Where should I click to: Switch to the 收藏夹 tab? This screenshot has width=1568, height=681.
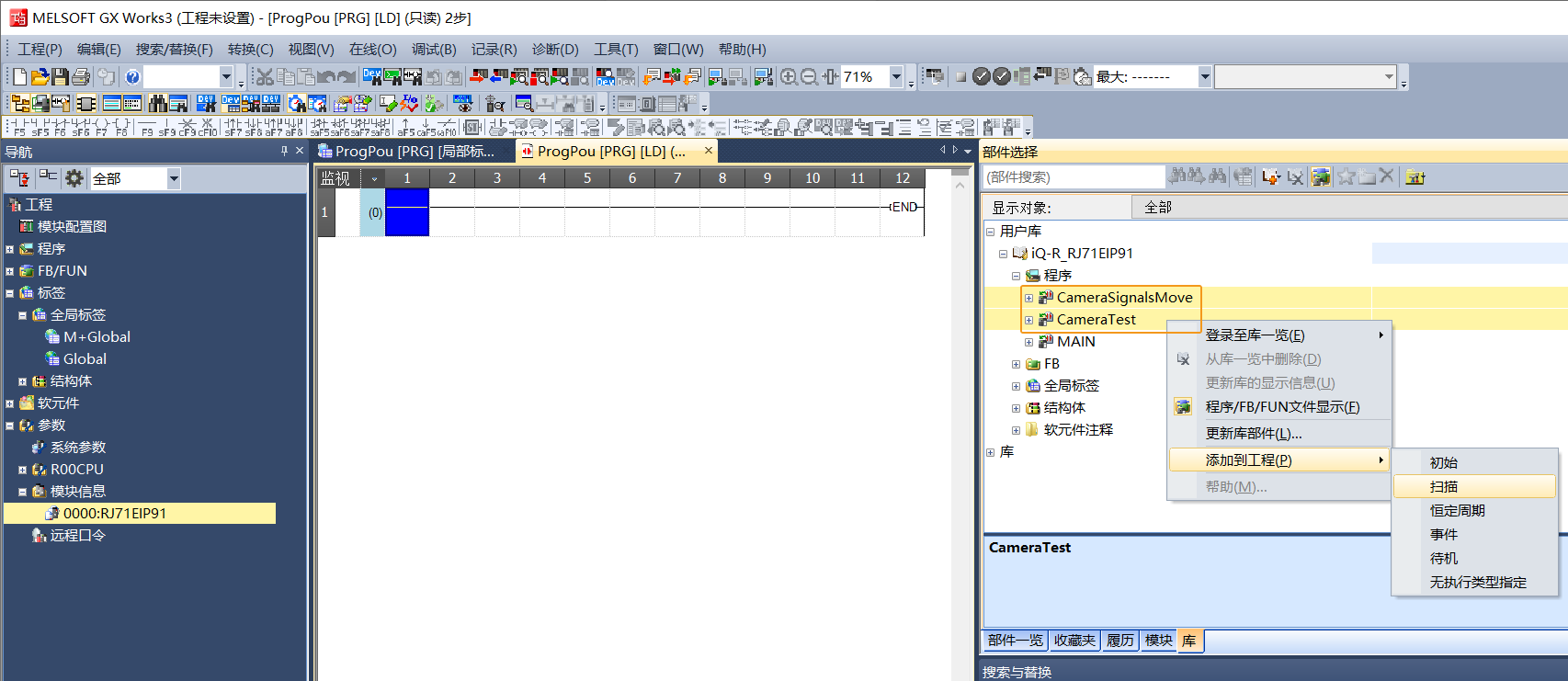pyautogui.click(x=1074, y=641)
